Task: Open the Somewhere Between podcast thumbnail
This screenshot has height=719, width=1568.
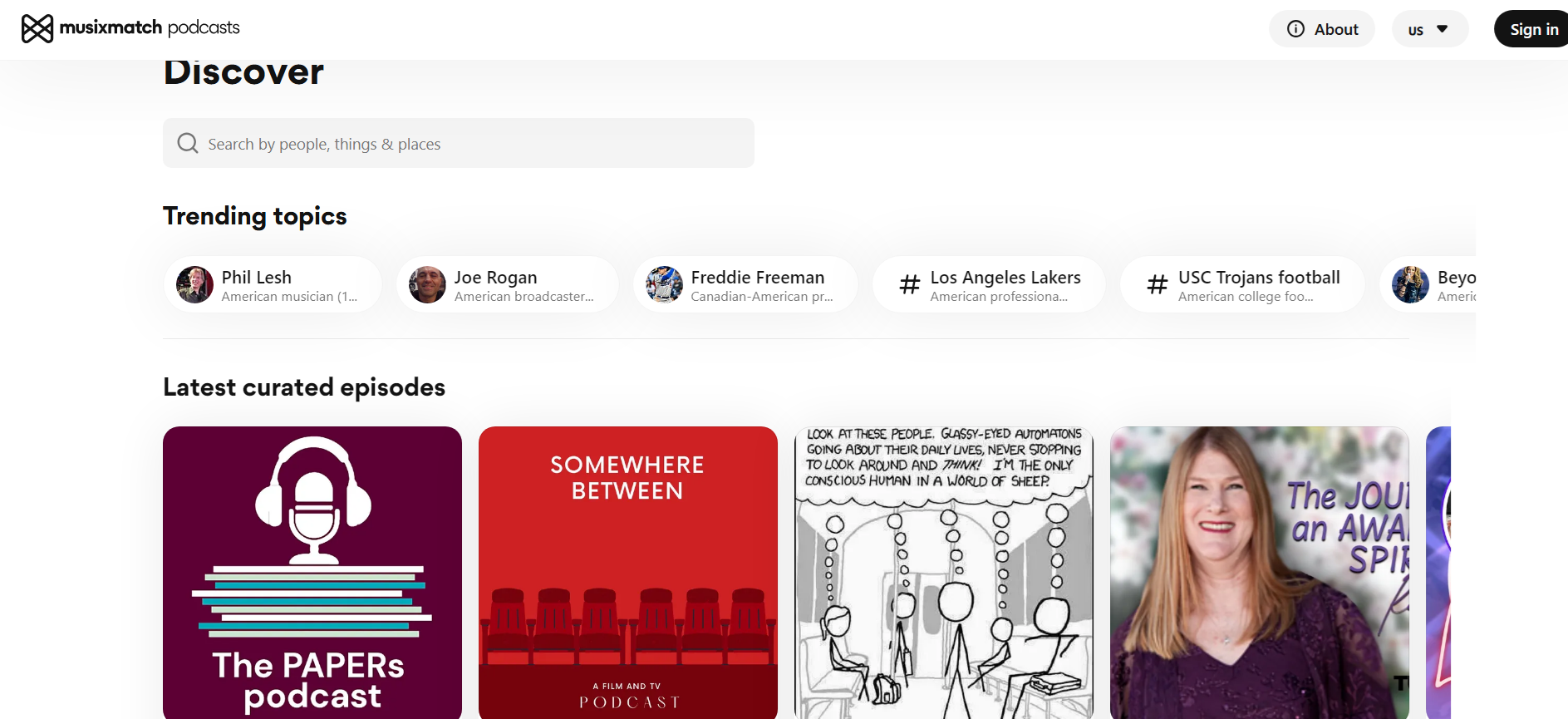Action: (x=628, y=572)
